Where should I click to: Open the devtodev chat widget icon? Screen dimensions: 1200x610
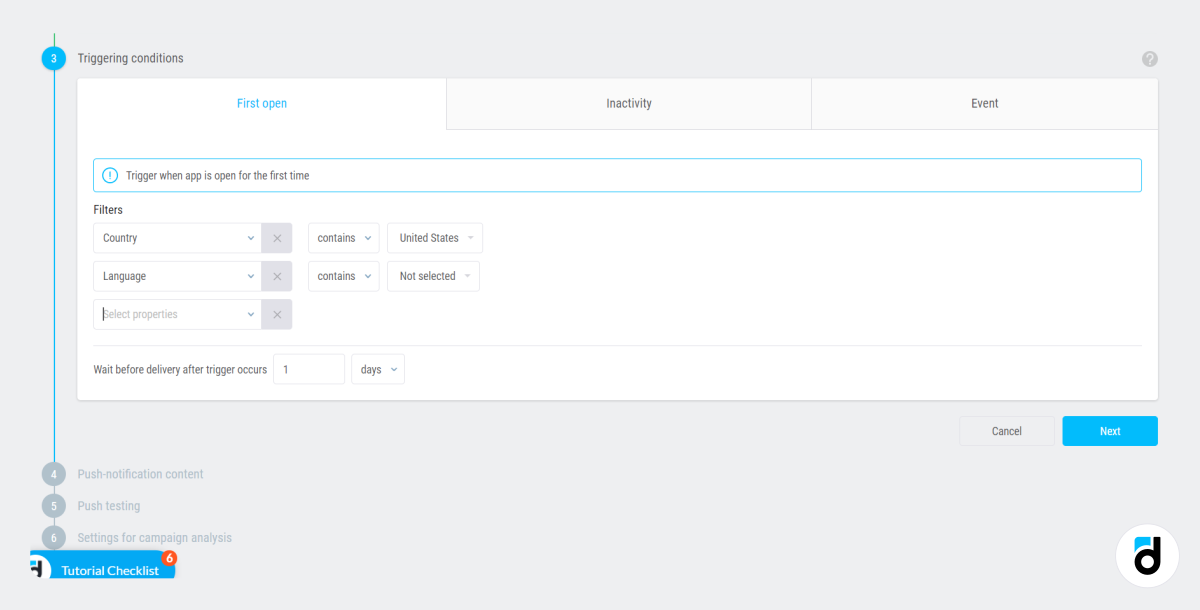click(x=1147, y=555)
